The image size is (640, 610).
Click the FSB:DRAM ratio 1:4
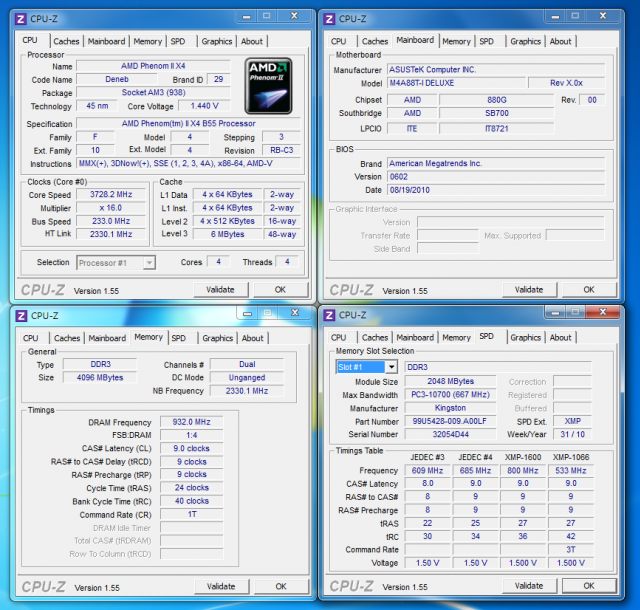pos(191,435)
